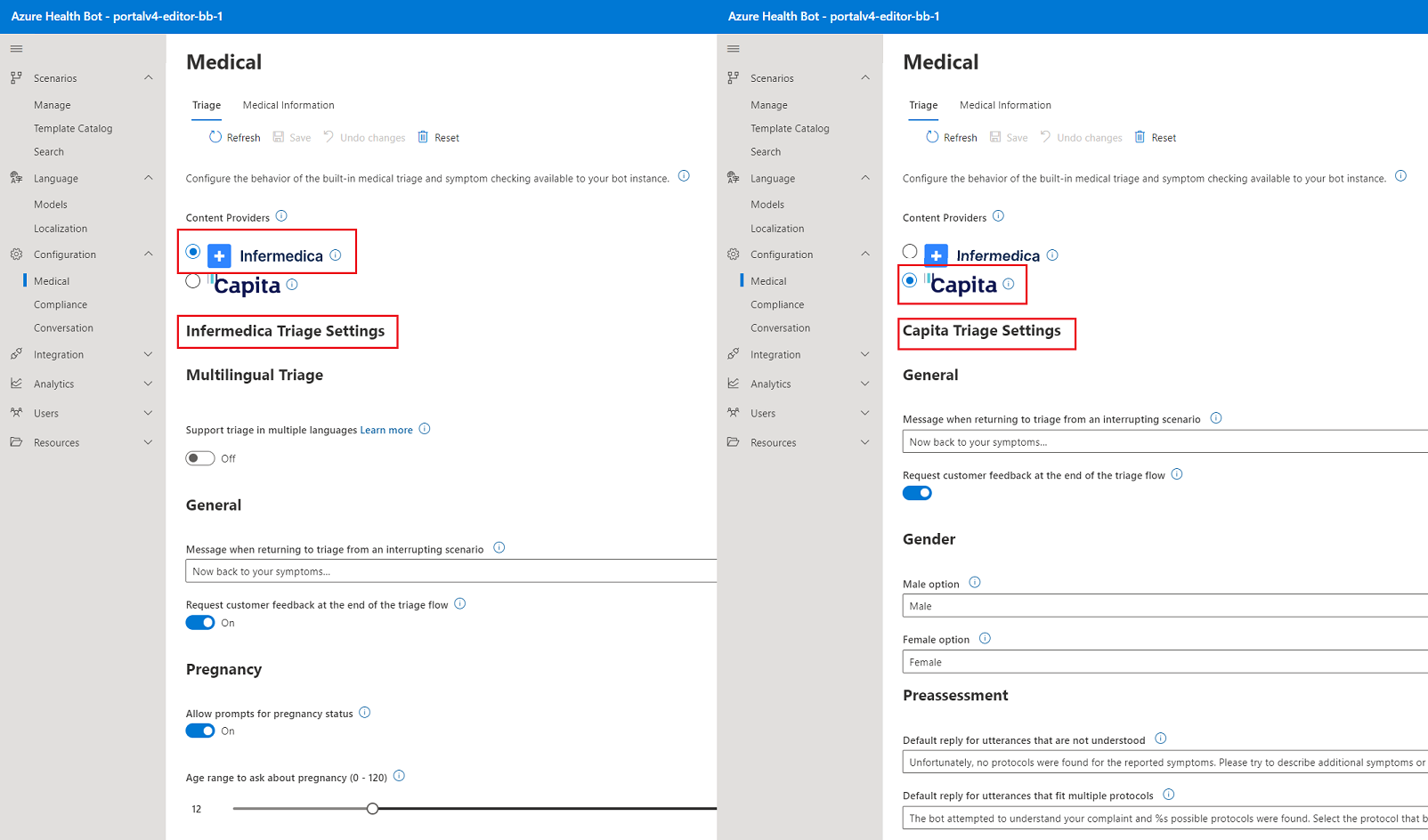Image resolution: width=1428 pixels, height=840 pixels.
Task: Select Infermedica radio button in left panel
Action: coord(193,252)
